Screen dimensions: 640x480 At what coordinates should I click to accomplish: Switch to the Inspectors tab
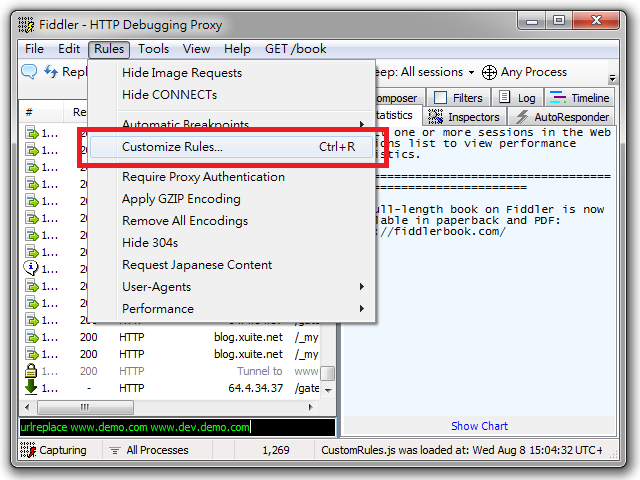click(x=464, y=117)
